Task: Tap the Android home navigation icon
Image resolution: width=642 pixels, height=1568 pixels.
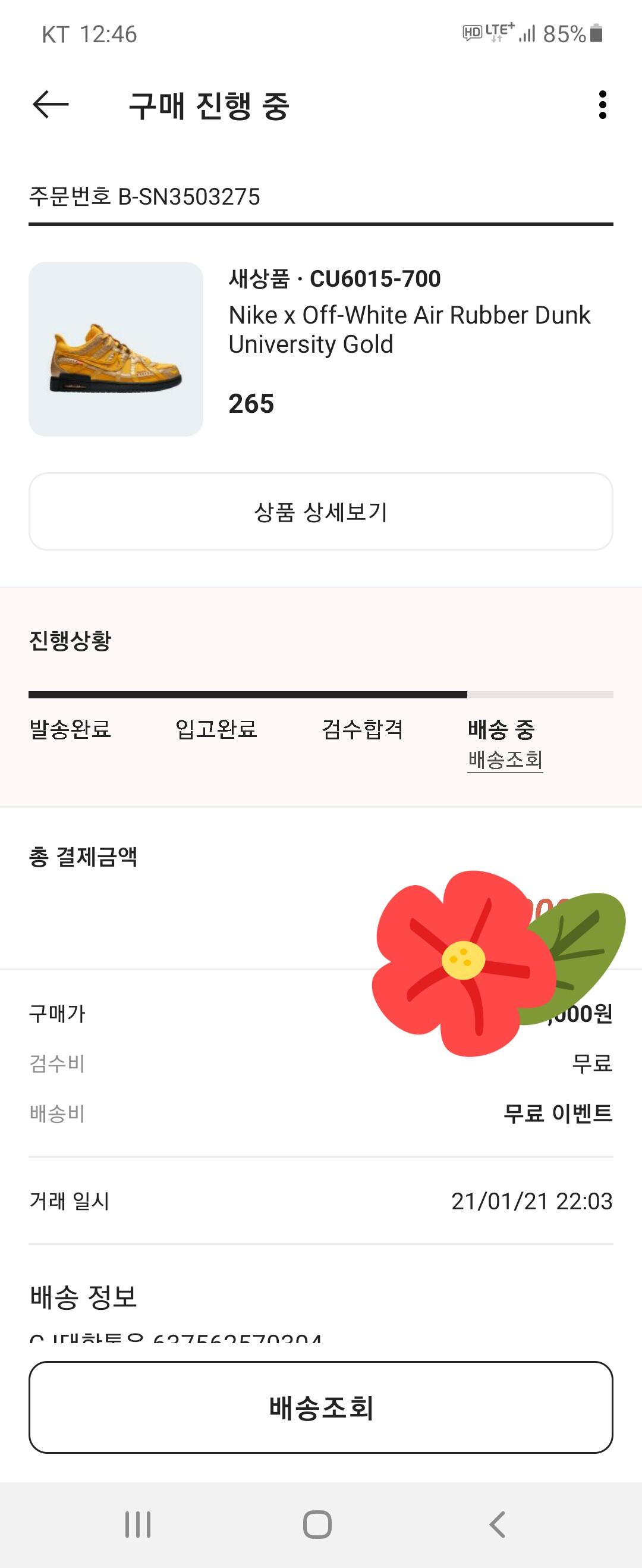Action: (317, 1524)
